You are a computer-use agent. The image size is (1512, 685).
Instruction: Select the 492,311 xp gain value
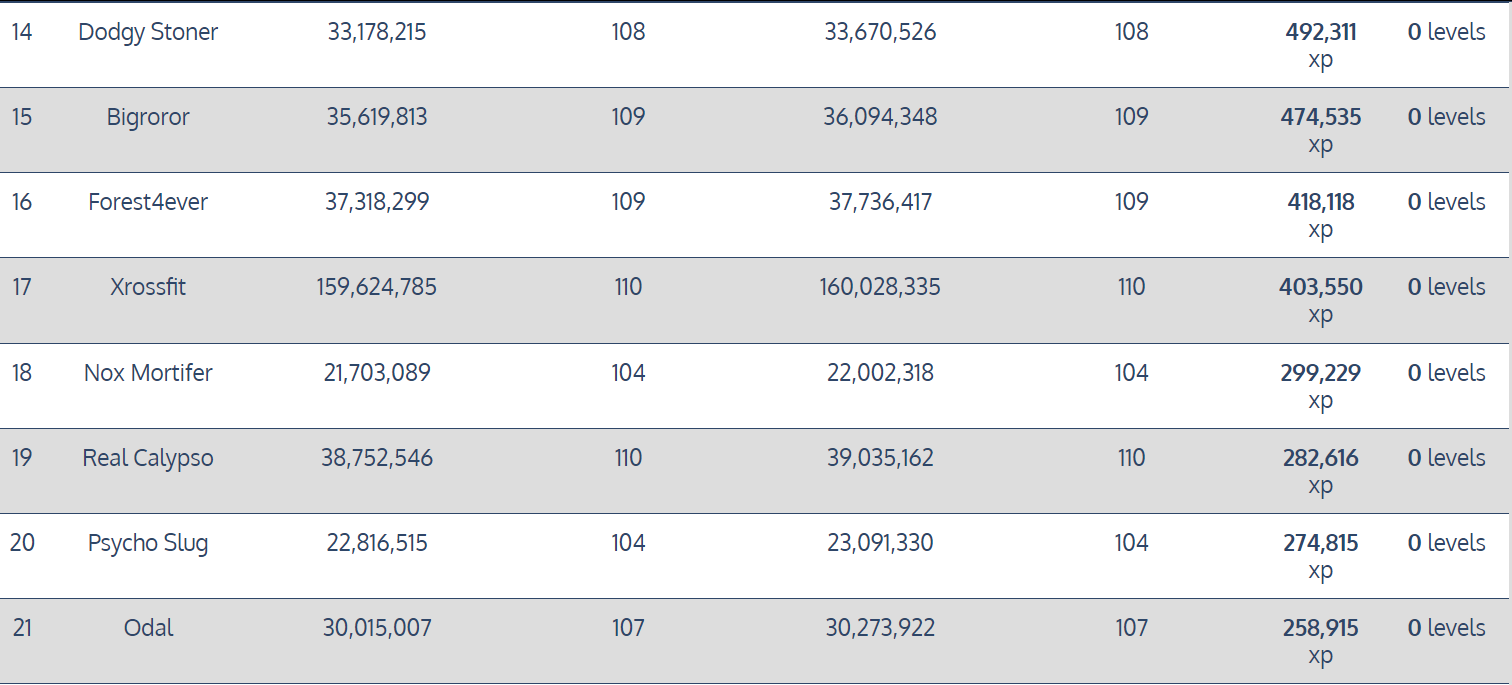click(x=1321, y=45)
